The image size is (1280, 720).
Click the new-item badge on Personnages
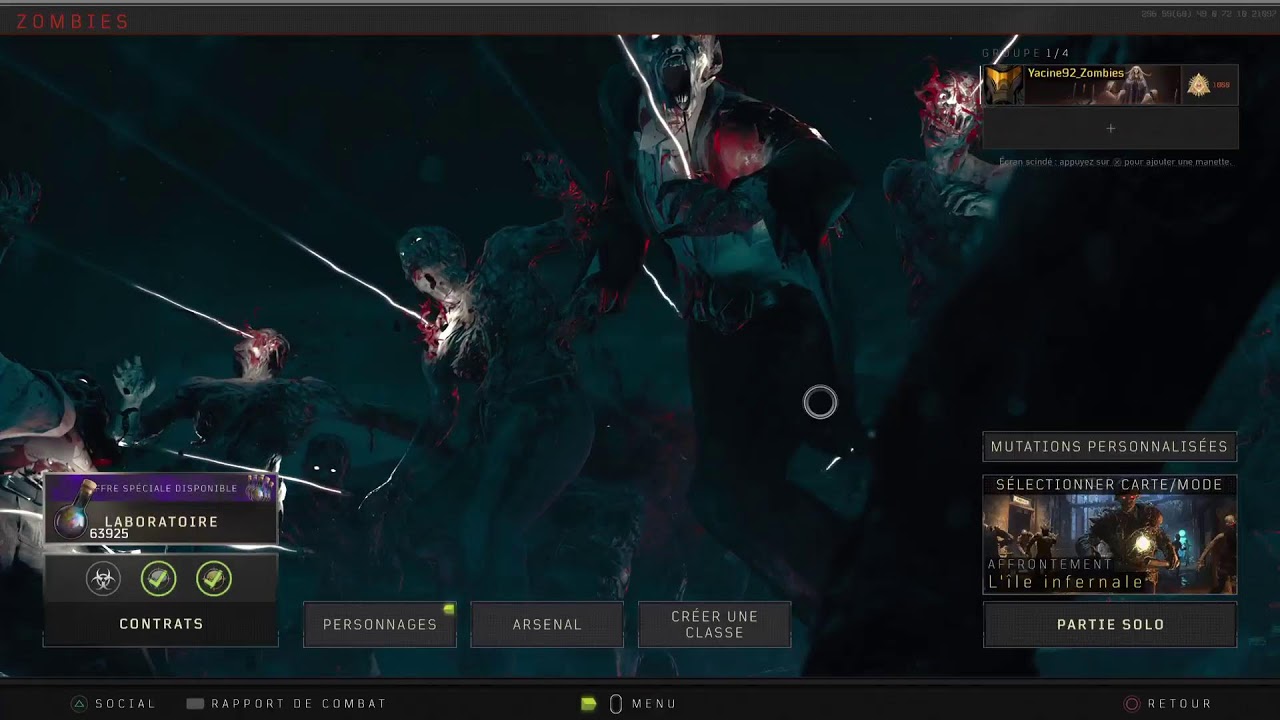(449, 608)
